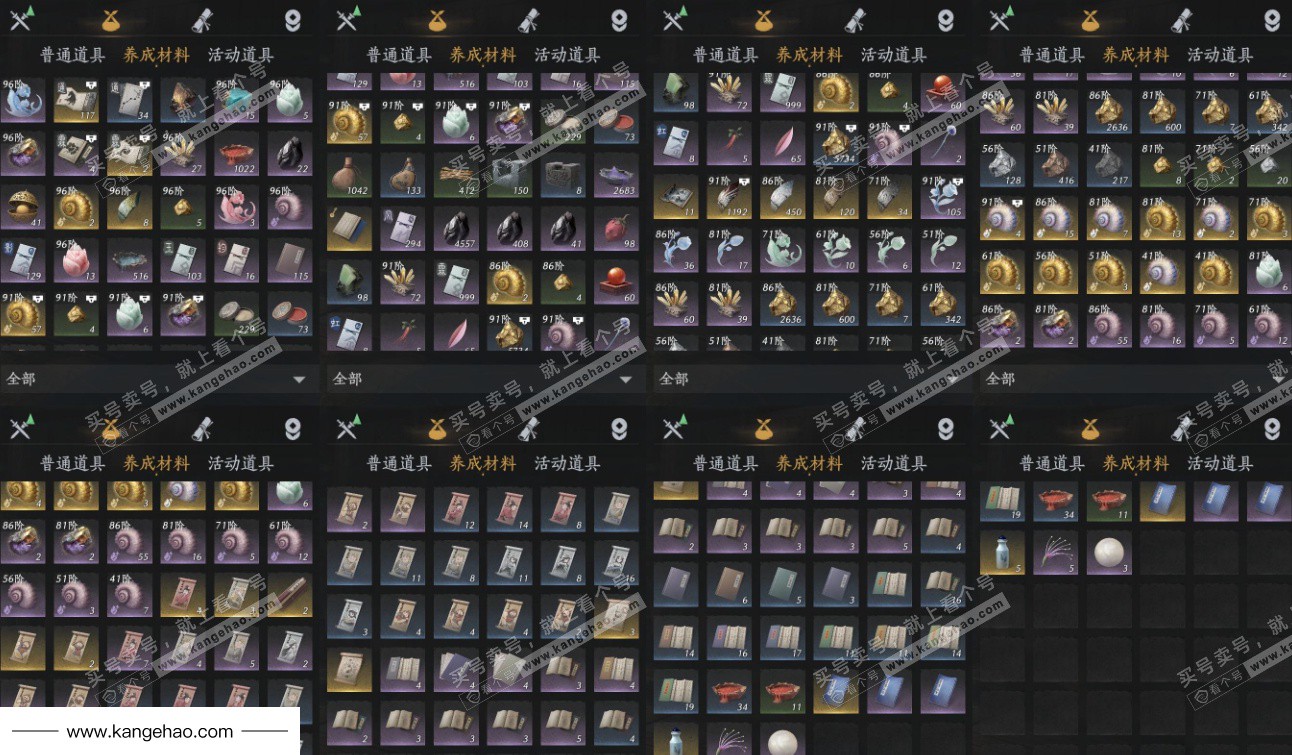
Task: Expand 全部 filter in top-left inventory panel
Action: 160,379
